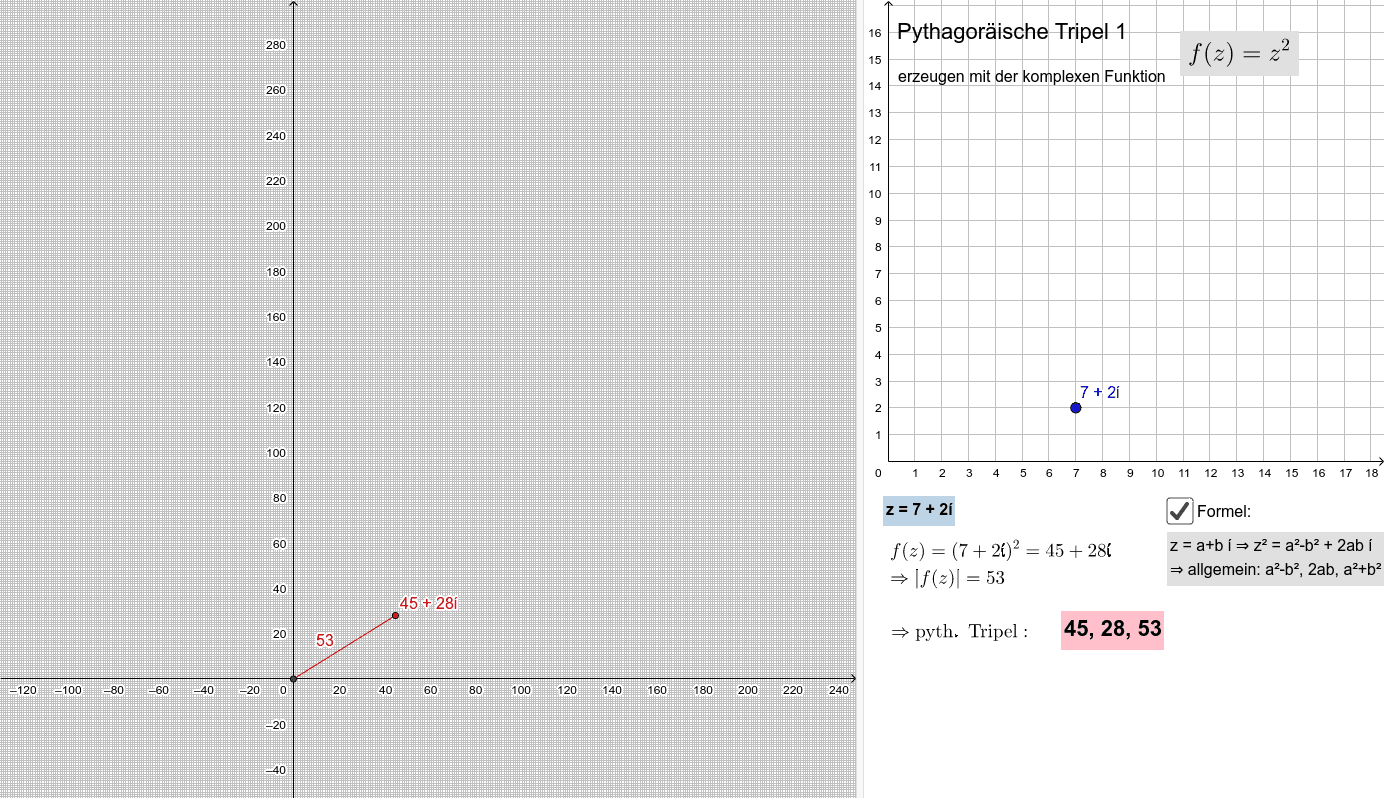Click the 'pyth. Tripel :' label
The image size is (1386, 800).
pos(960,632)
